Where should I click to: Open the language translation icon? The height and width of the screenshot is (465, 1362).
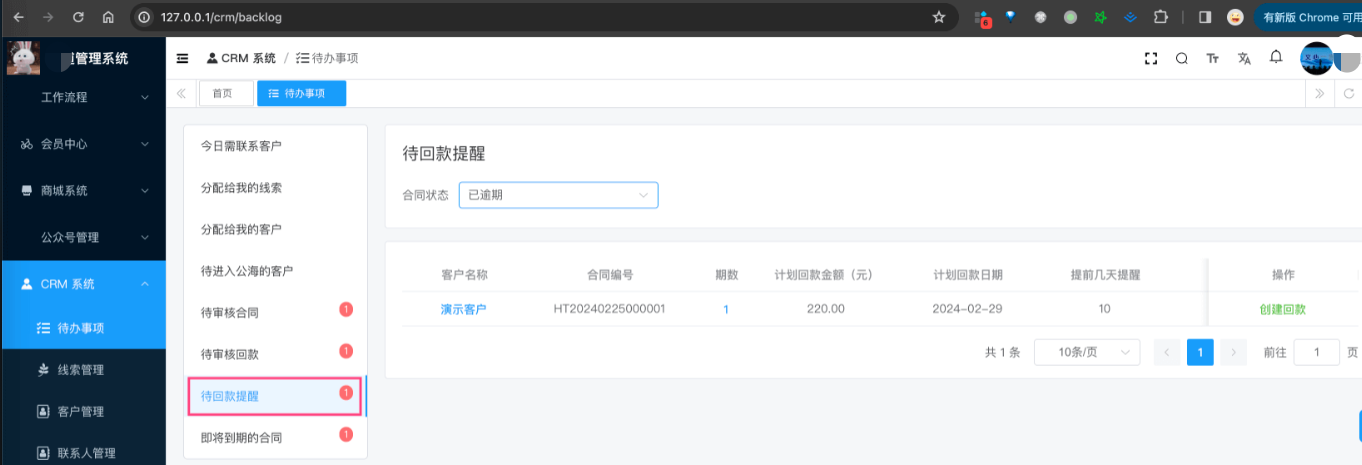(1244, 59)
